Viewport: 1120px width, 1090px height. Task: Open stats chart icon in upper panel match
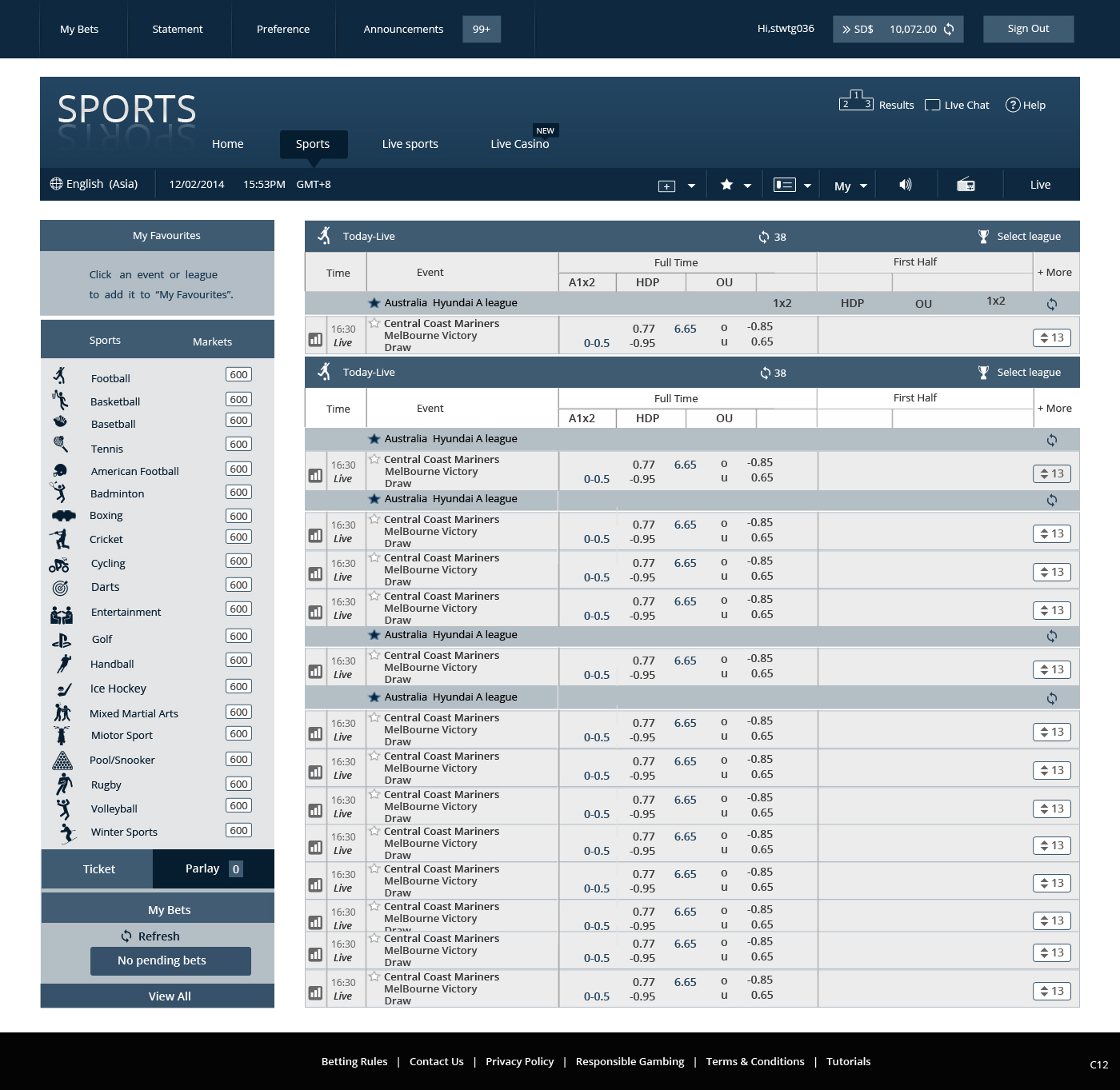(315, 339)
